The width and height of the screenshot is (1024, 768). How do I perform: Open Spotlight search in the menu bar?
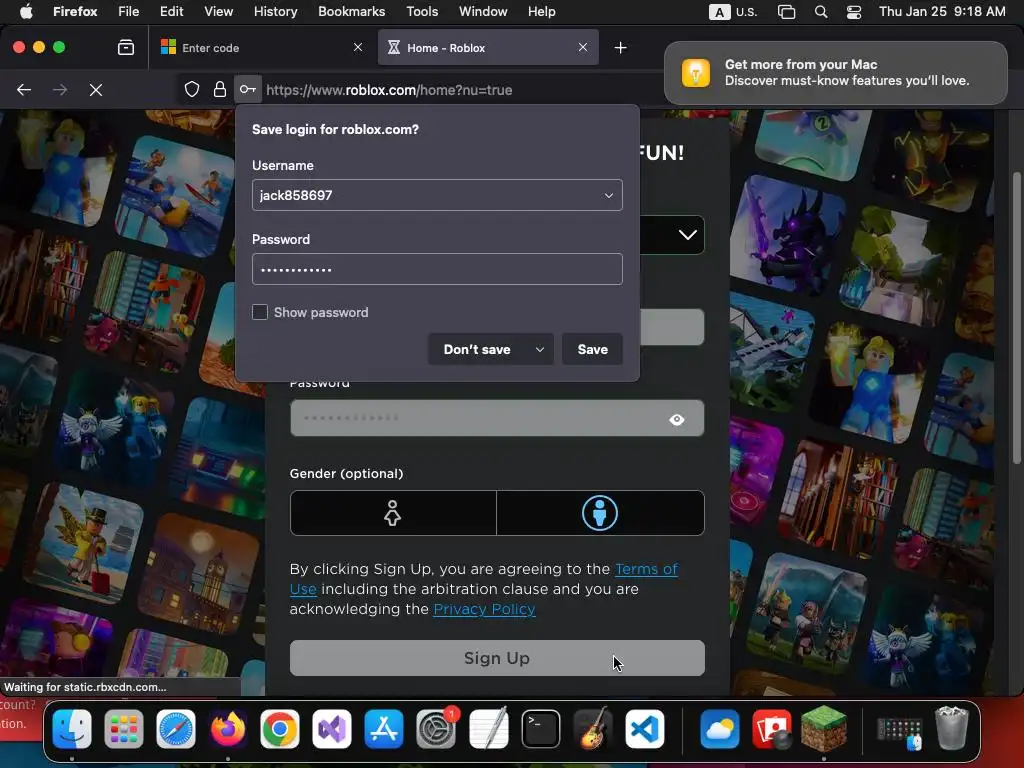tap(821, 11)
